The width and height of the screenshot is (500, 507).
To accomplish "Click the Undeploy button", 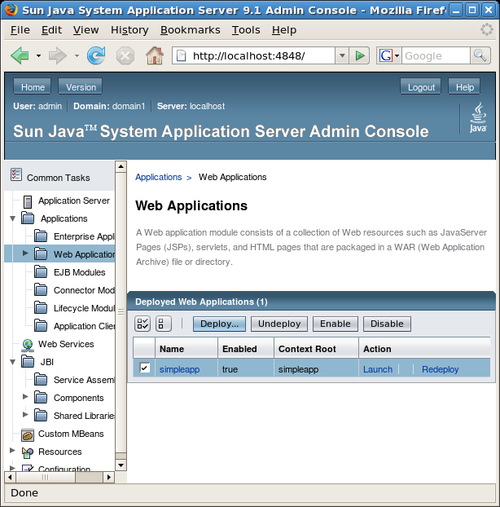I will click(279, 324).
